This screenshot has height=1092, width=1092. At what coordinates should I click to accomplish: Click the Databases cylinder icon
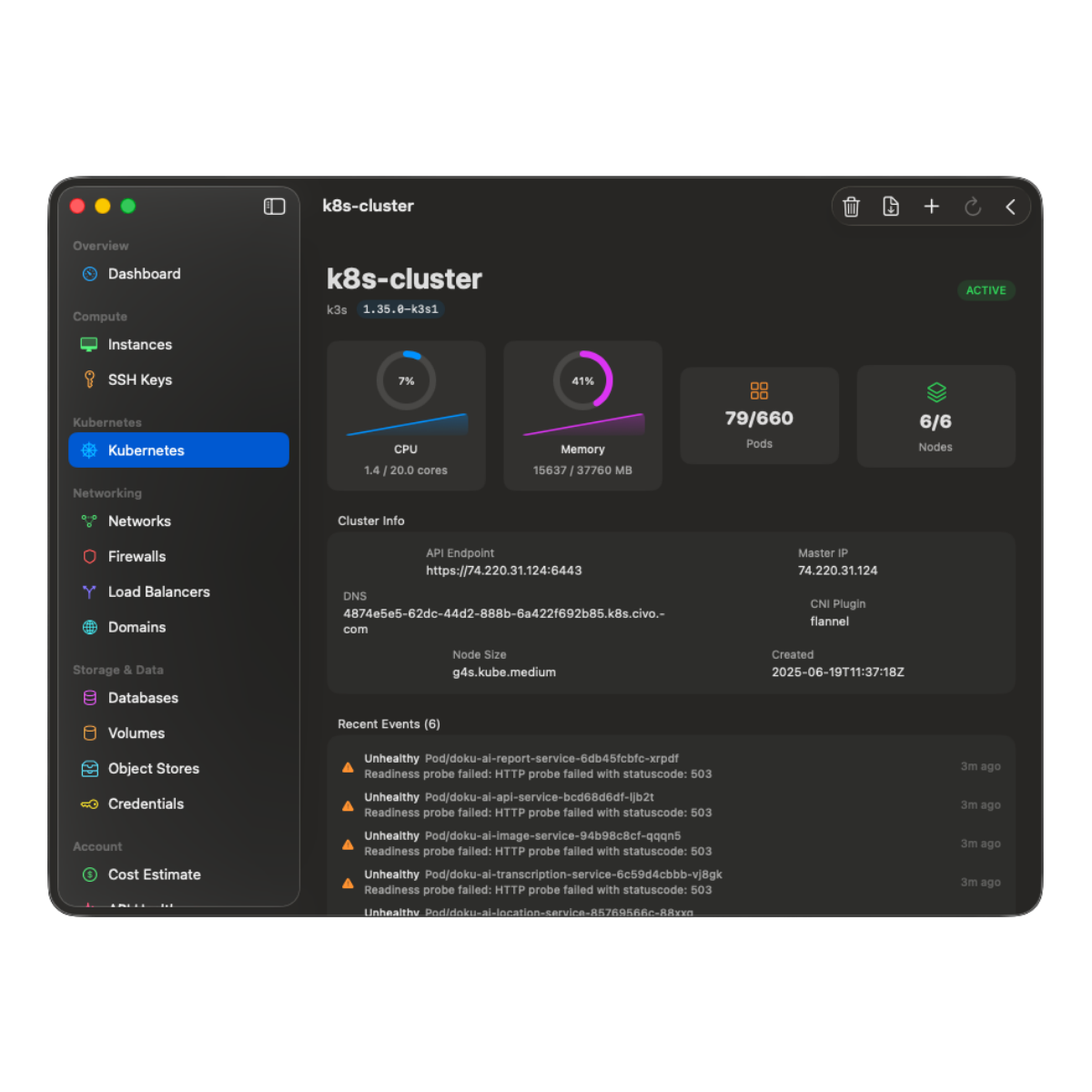click(x=89, y=698)
